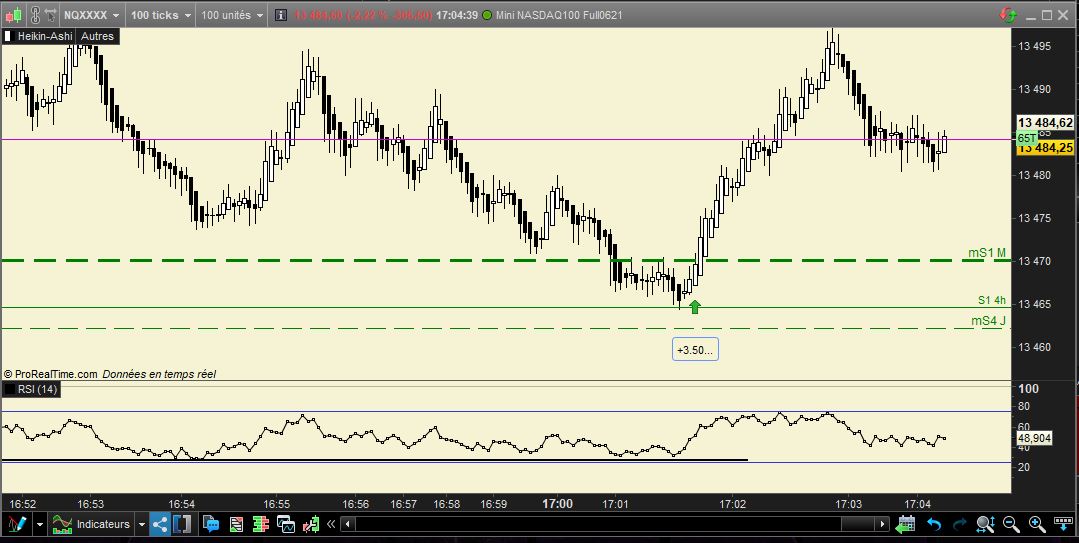
Task: Click the cursor mode arrows icon
Action: click(x=52, y=14)
